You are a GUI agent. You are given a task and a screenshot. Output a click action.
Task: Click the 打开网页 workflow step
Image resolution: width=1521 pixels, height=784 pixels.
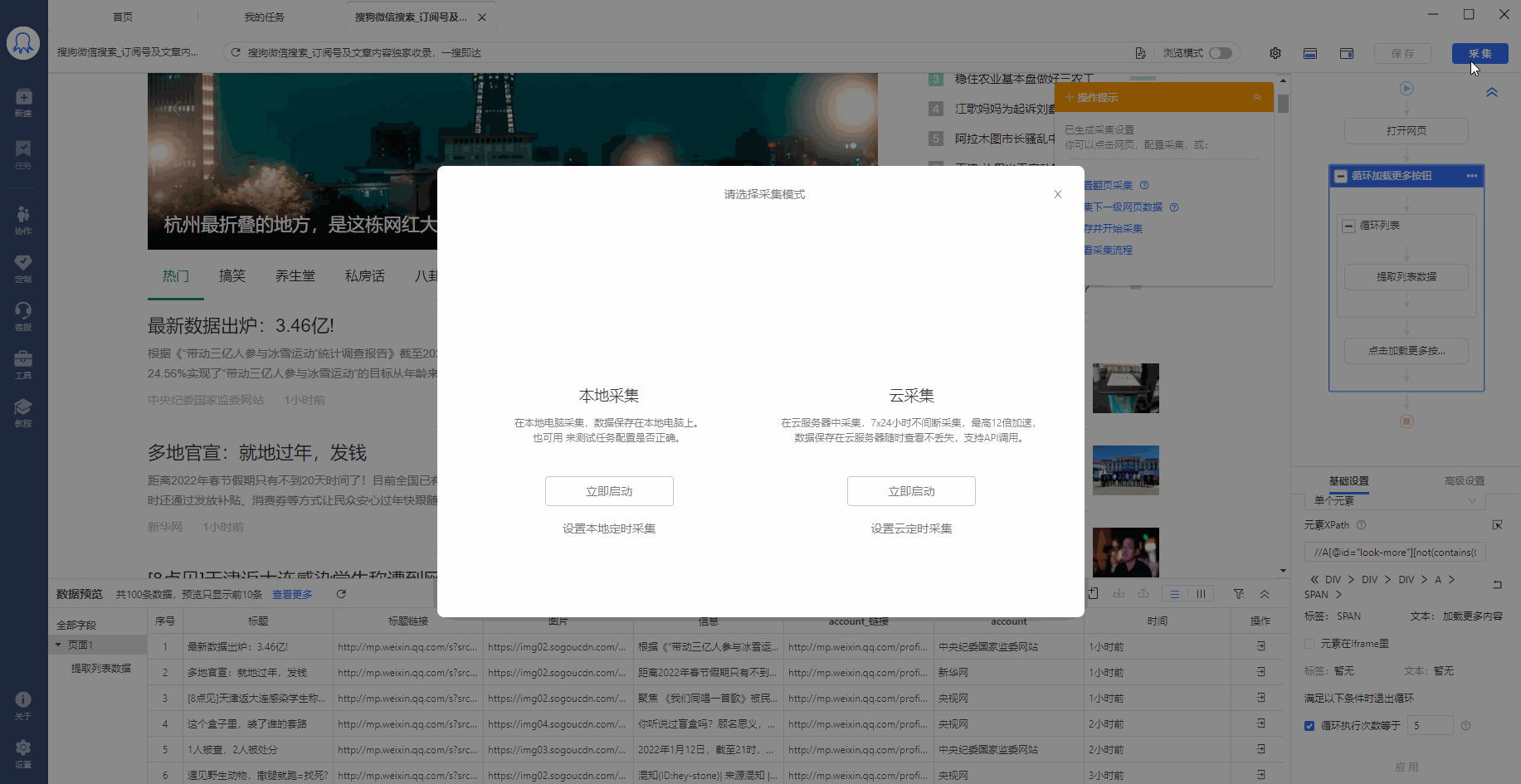tap(1406, 131)
